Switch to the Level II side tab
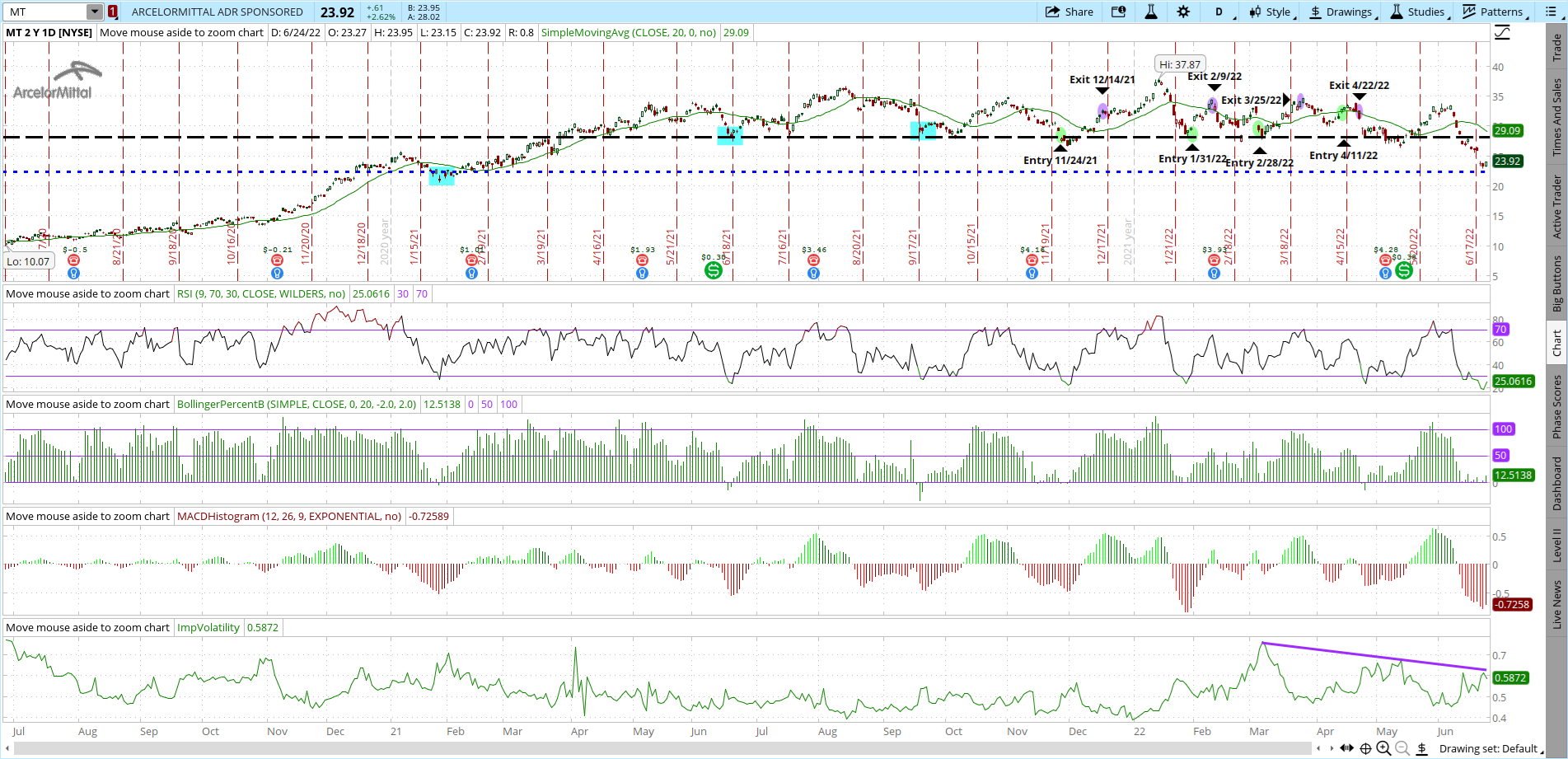 pos(1556,546)
